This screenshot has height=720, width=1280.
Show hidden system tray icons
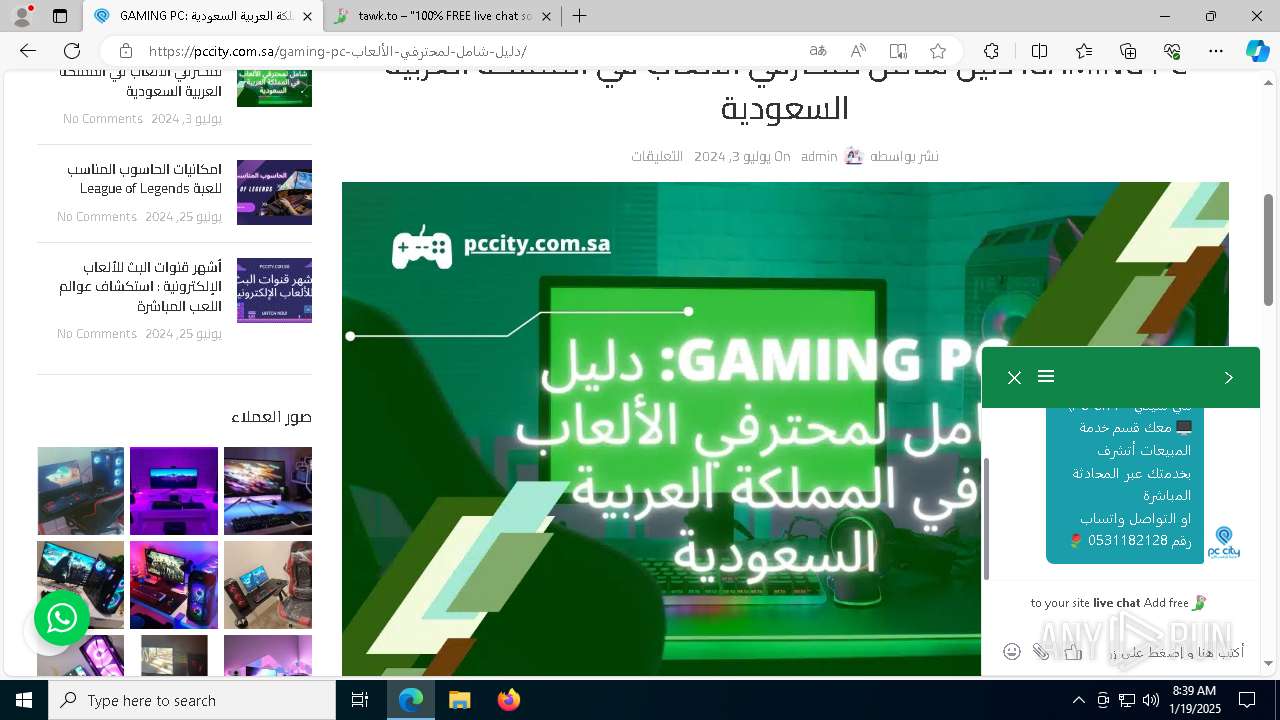click(x=1078, y=700)
